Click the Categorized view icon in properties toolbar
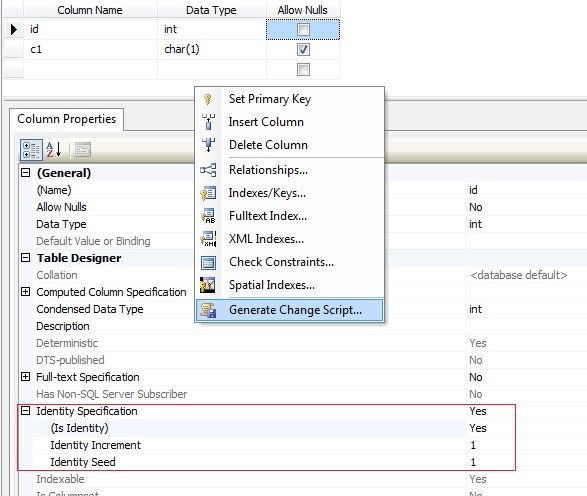The height and width of the screenshot is (496, 587). click(31, 150)
